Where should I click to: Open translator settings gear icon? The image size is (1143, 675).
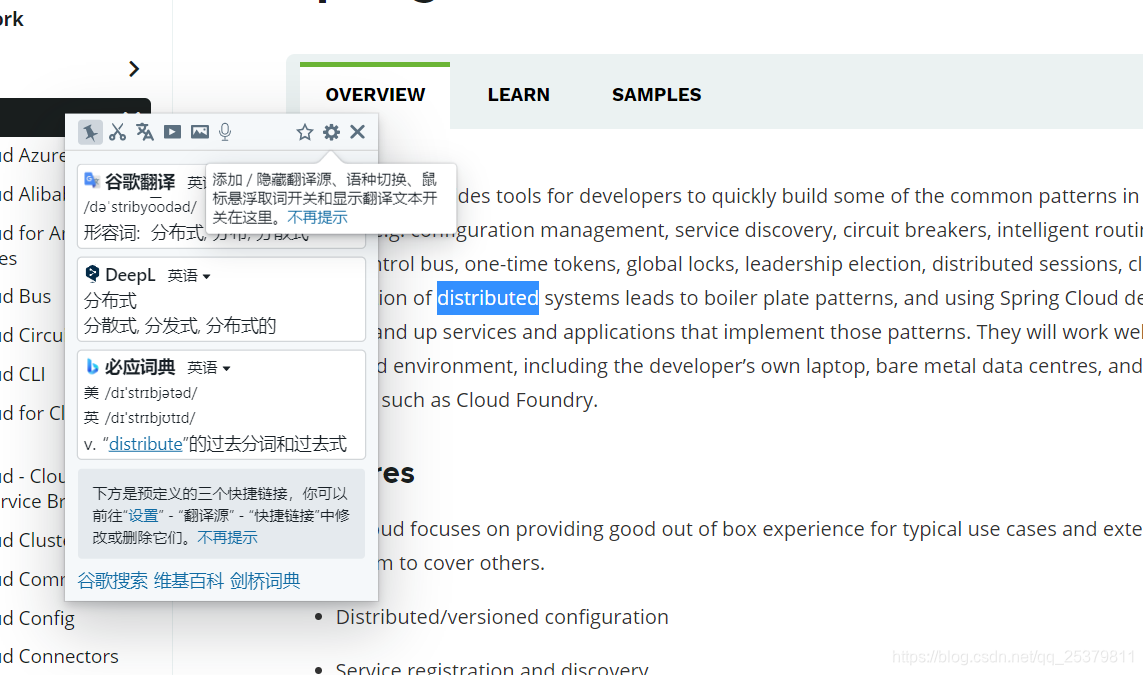(x=331, y=132)
